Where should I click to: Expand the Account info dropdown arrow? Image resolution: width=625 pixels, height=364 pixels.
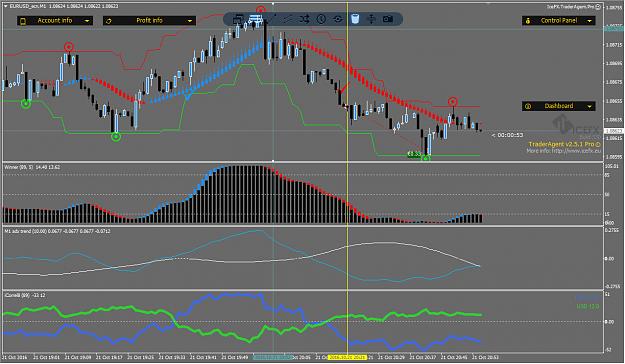coord(87,21)
